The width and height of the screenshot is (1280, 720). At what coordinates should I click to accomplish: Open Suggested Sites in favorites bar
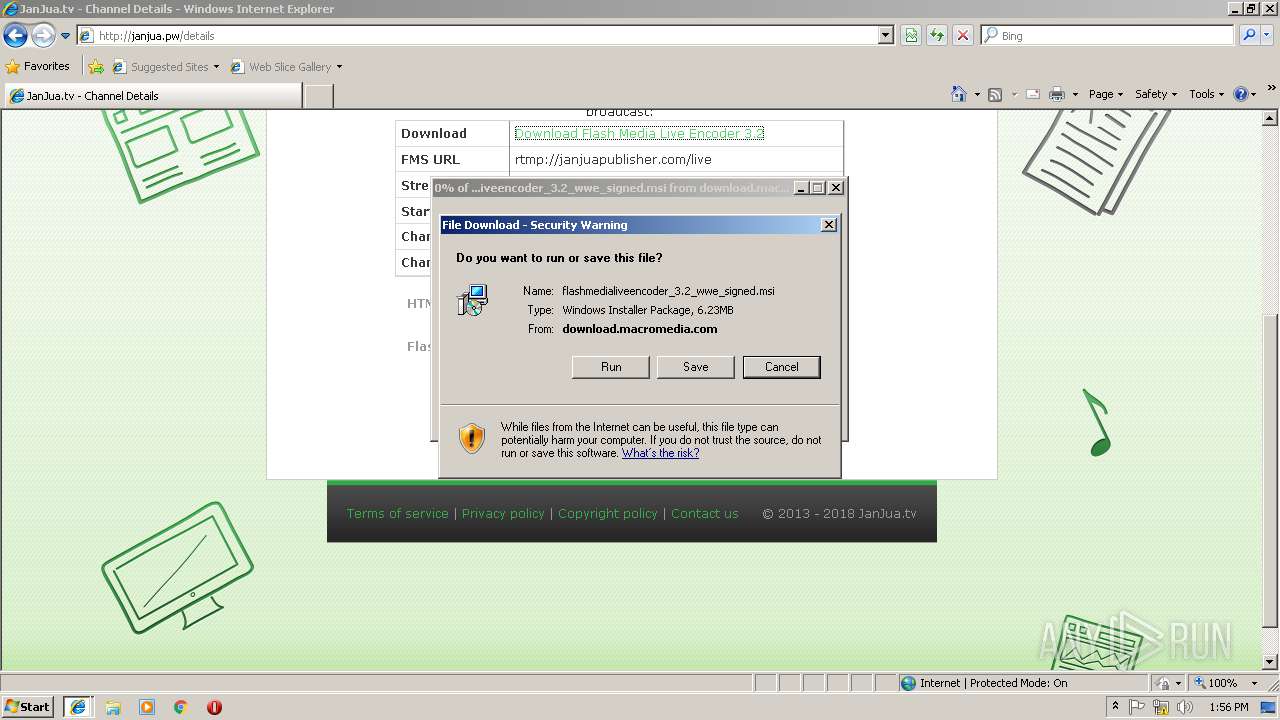coord(165,67)
